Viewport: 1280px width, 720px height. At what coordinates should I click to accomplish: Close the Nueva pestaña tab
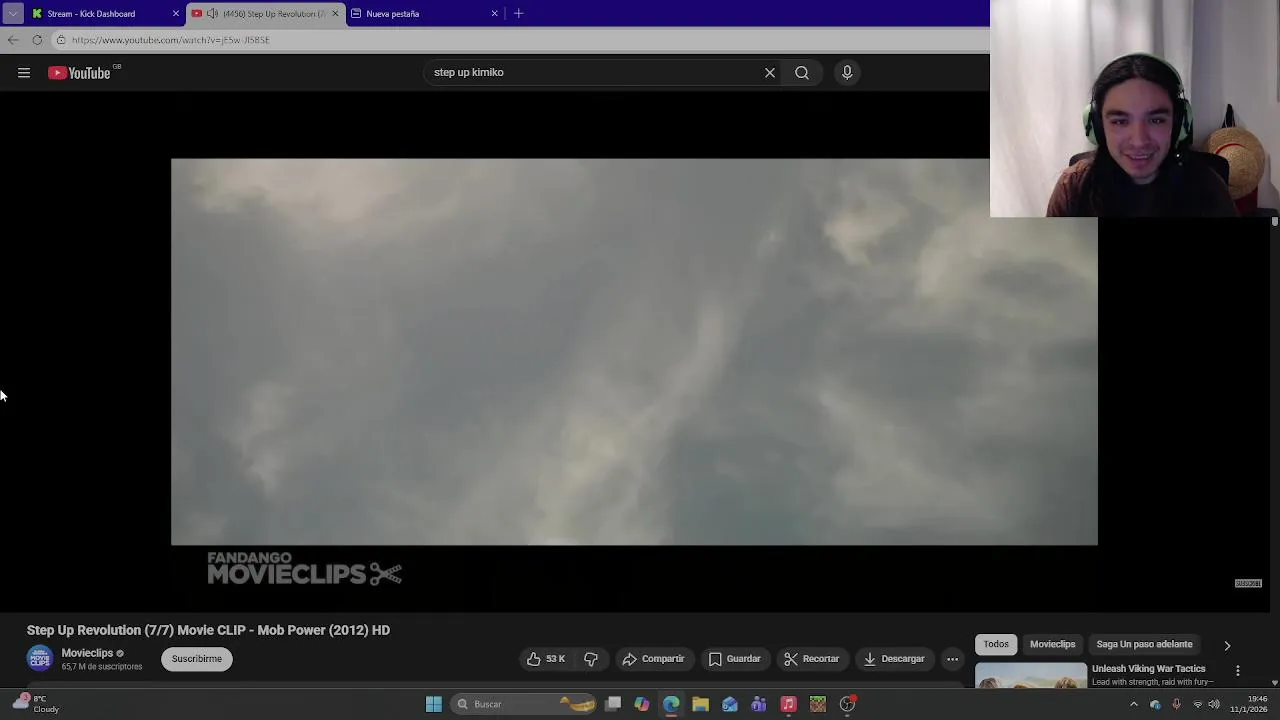pyautogui.click(x=494, y=14)
